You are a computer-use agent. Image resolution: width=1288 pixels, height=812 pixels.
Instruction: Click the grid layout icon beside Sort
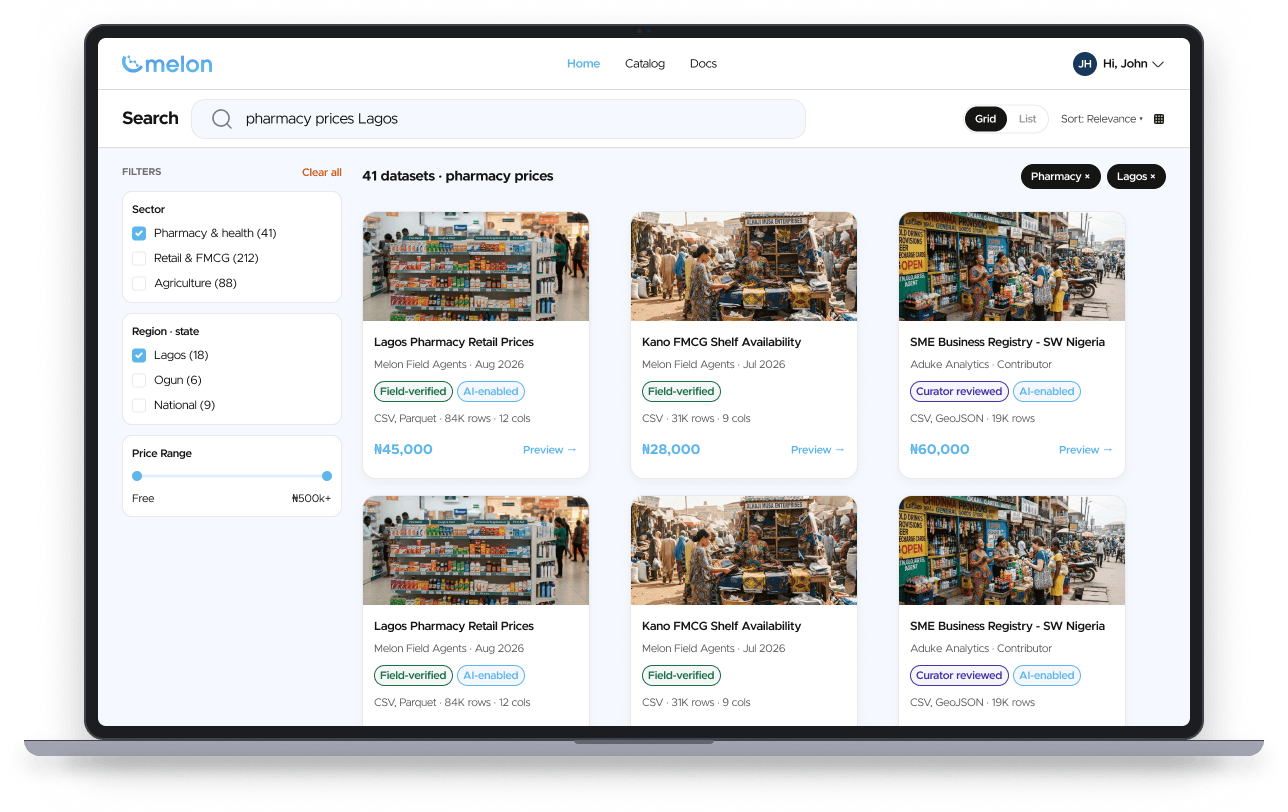1159,119
